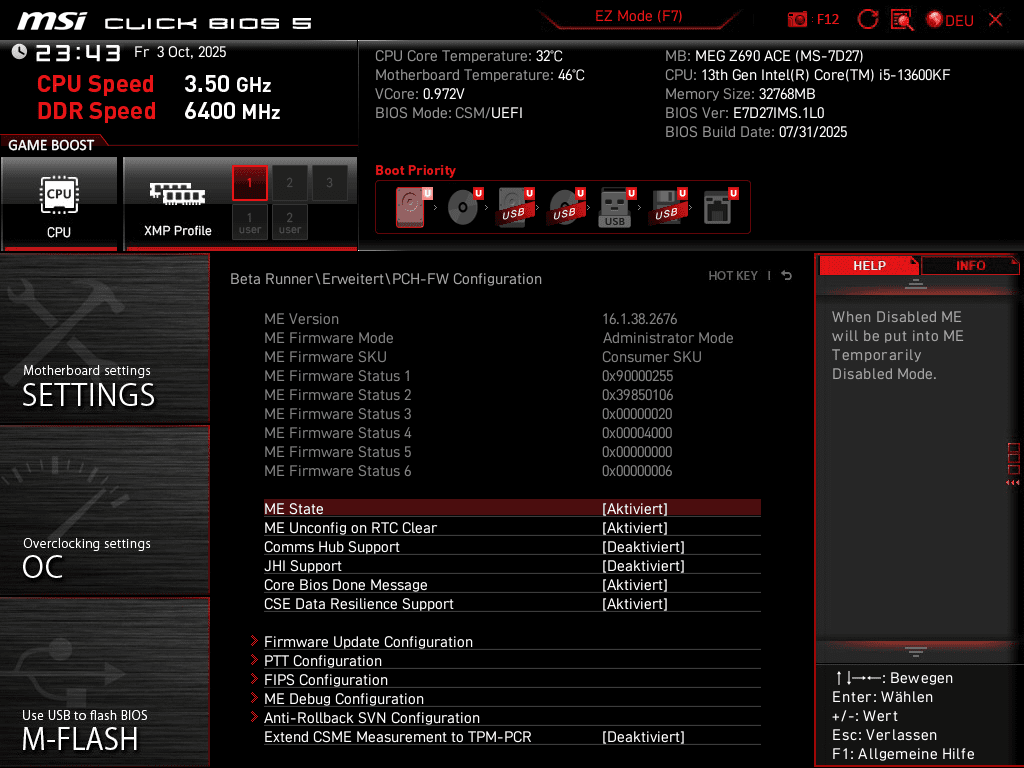
Task: Click ME Firmware Status 2 value 0x39850106
Action: [x=637, y=394]
